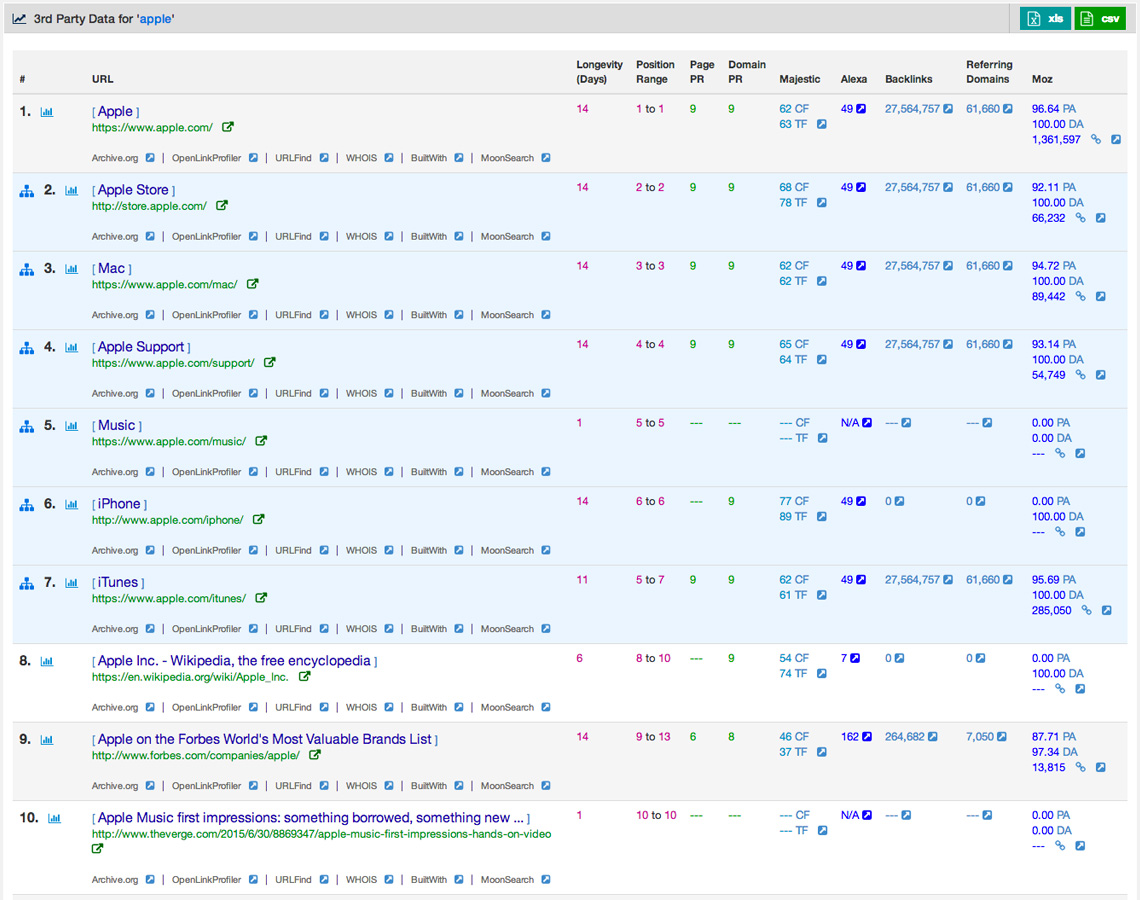The image size is (1140, 900).
Task: Click the Backlinks column header
Action: pos(908,79)
